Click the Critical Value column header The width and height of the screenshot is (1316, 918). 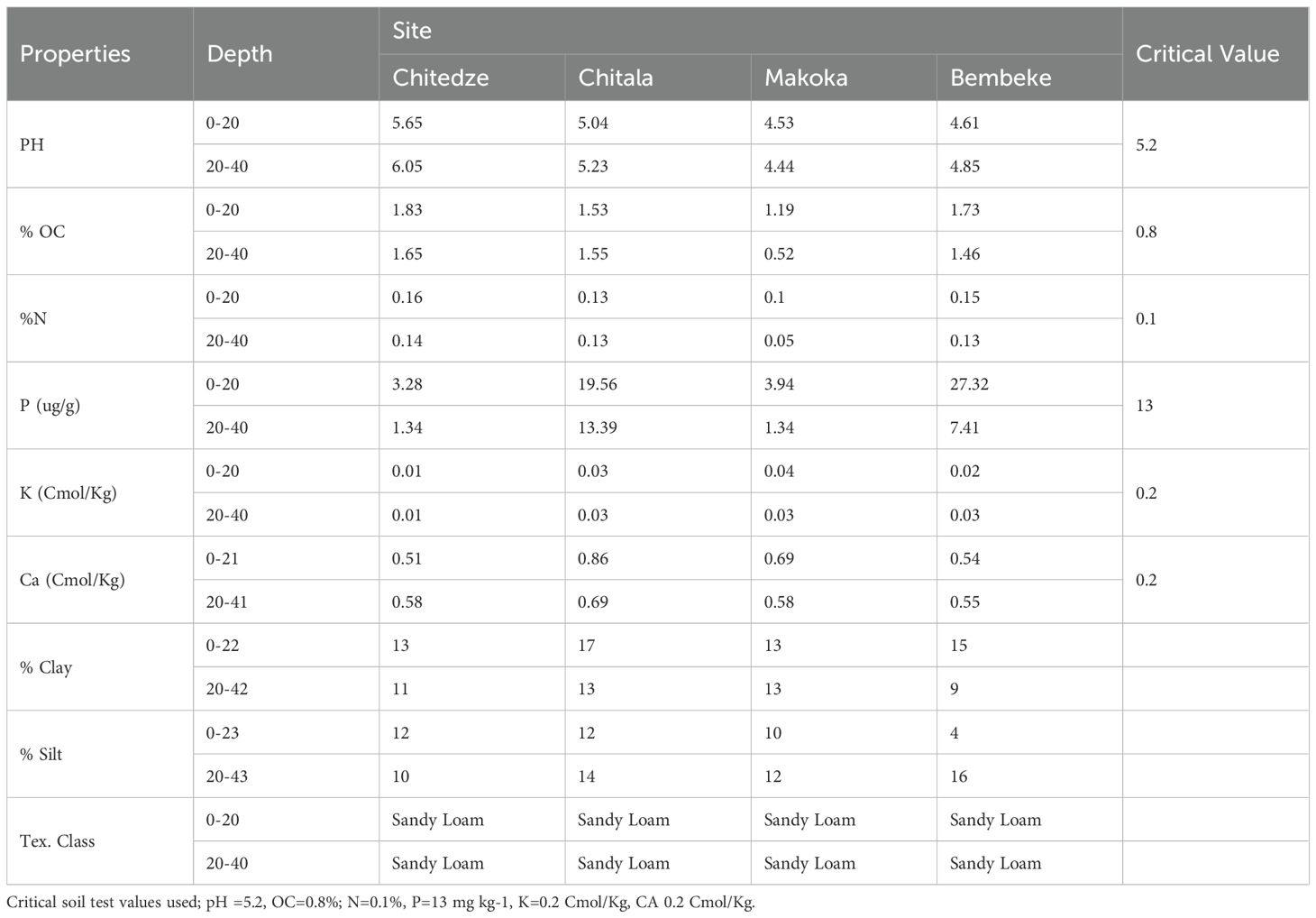point(1207,54)
